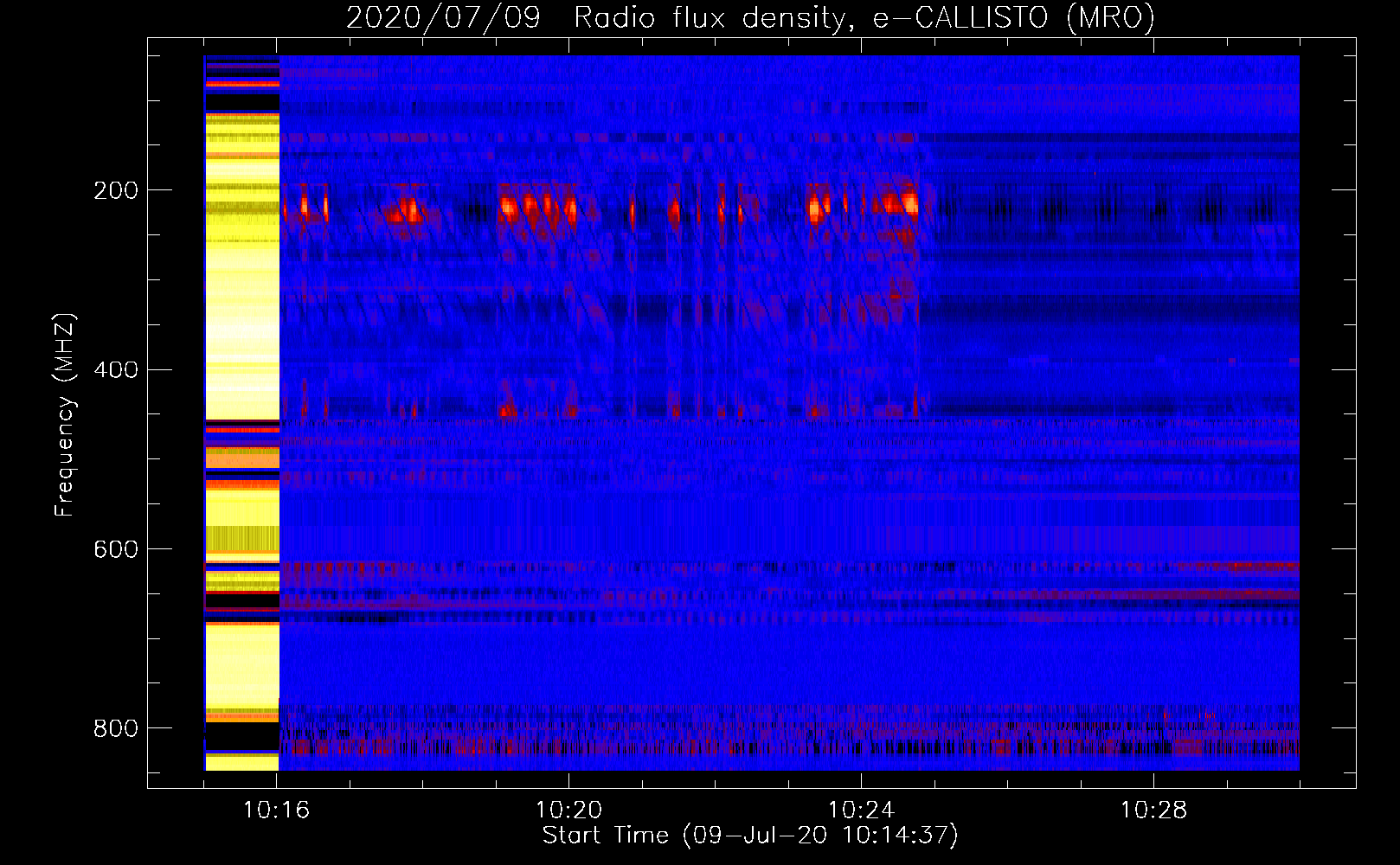Click the 10:28 time tick label
Image resolution: width=1400 pixels, height=865 pixels.
[1153, 811]
